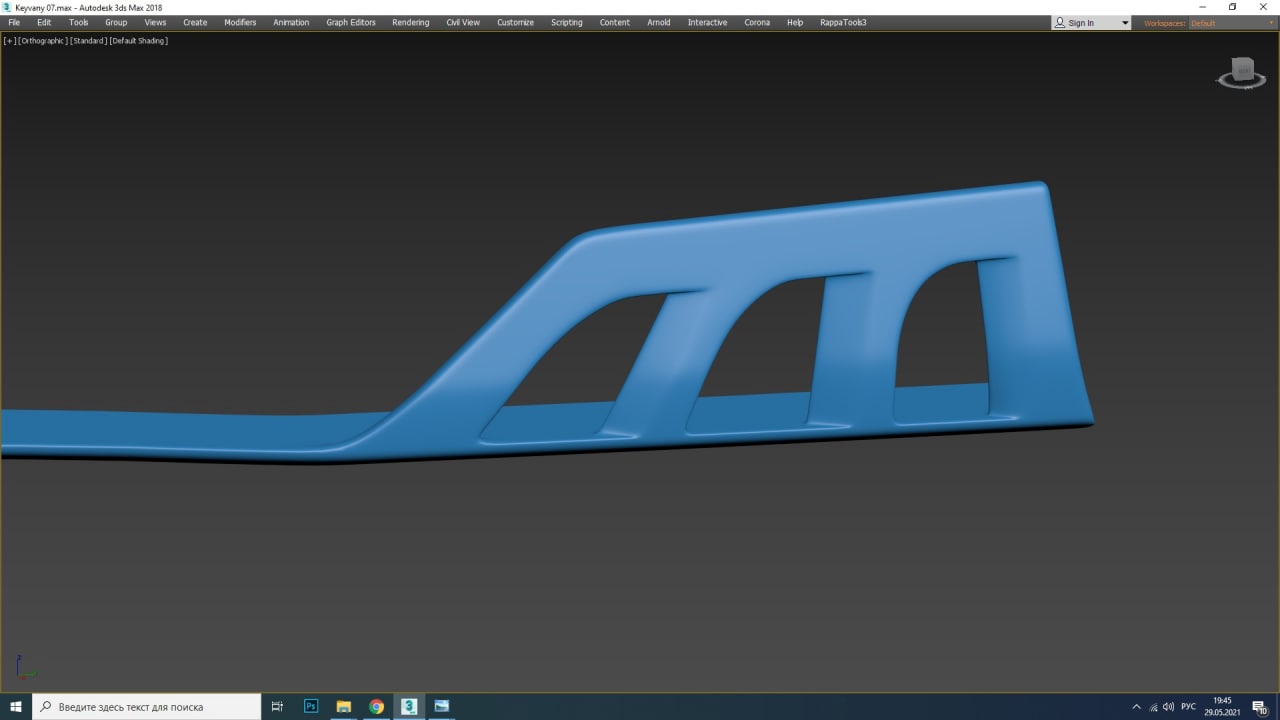The width and height of the screenshot is (1280, 720).
Task: Click the Windows Start button
Action: 16,706
